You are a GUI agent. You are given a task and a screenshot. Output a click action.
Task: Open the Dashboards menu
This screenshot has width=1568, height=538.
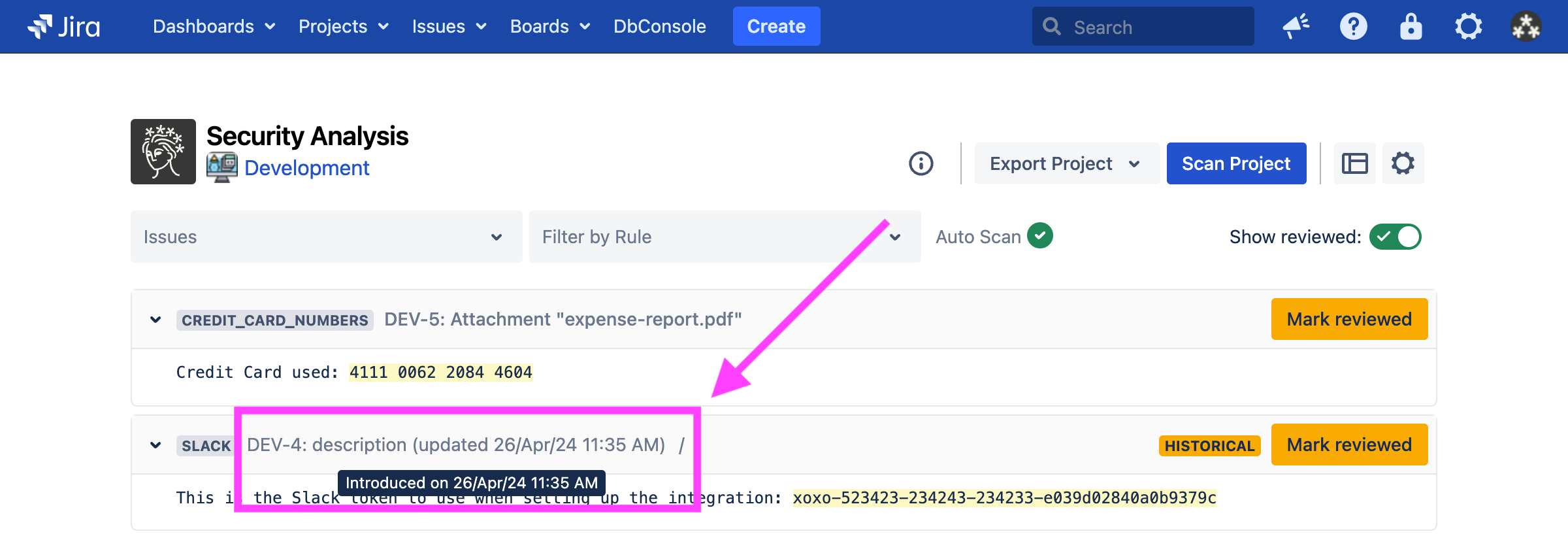click(213, 27)
